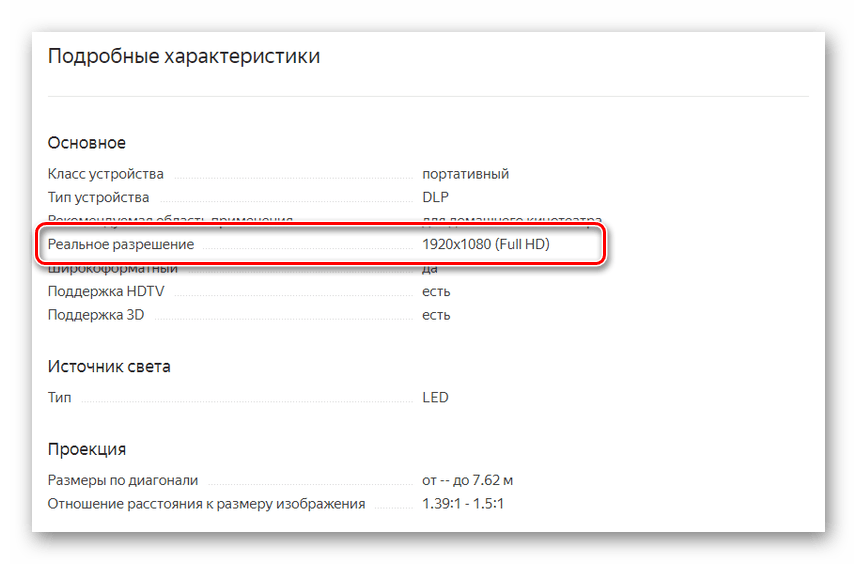Click the Класс устройства label
The height and width of the screenshot is (564, 857).
pyautogui.click(x=106, y=174)
